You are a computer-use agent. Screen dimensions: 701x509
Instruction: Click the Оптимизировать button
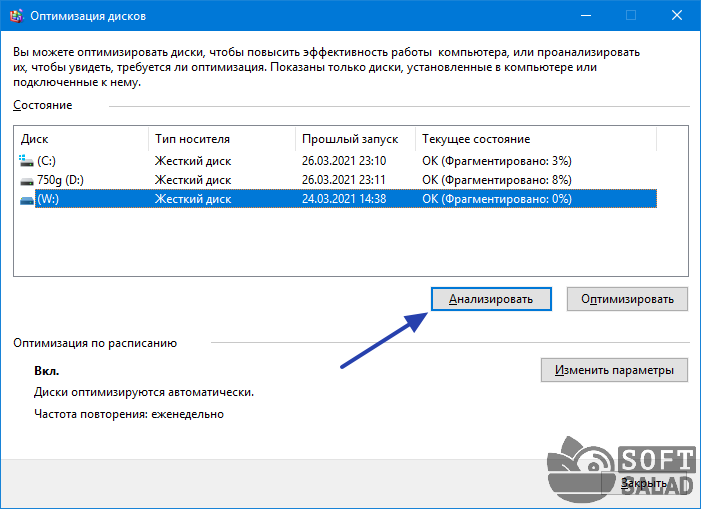pos(627,299)
